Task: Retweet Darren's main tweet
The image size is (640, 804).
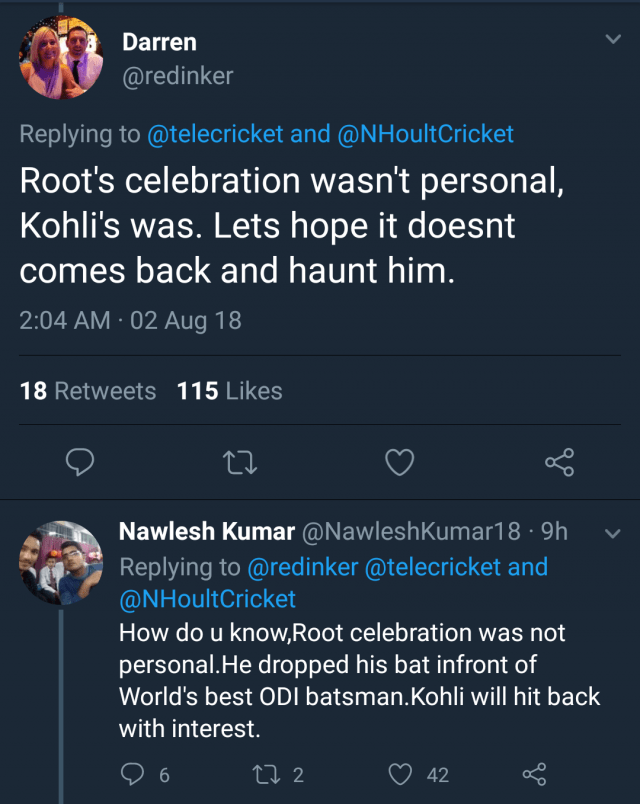Action: click(241, 462)
